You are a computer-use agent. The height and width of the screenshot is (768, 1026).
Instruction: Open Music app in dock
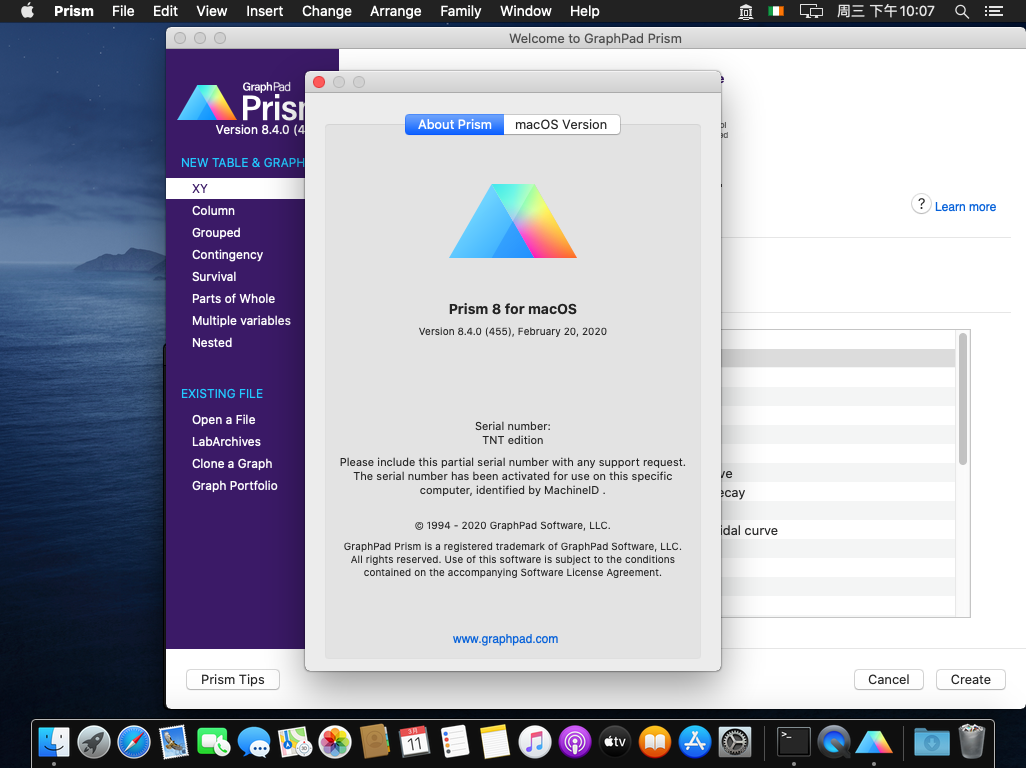[x=535, y=742]
